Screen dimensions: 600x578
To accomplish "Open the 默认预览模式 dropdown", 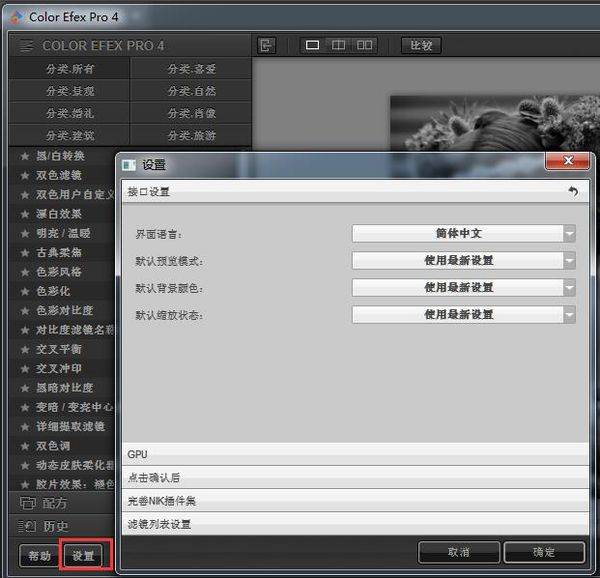I will 463,260.
